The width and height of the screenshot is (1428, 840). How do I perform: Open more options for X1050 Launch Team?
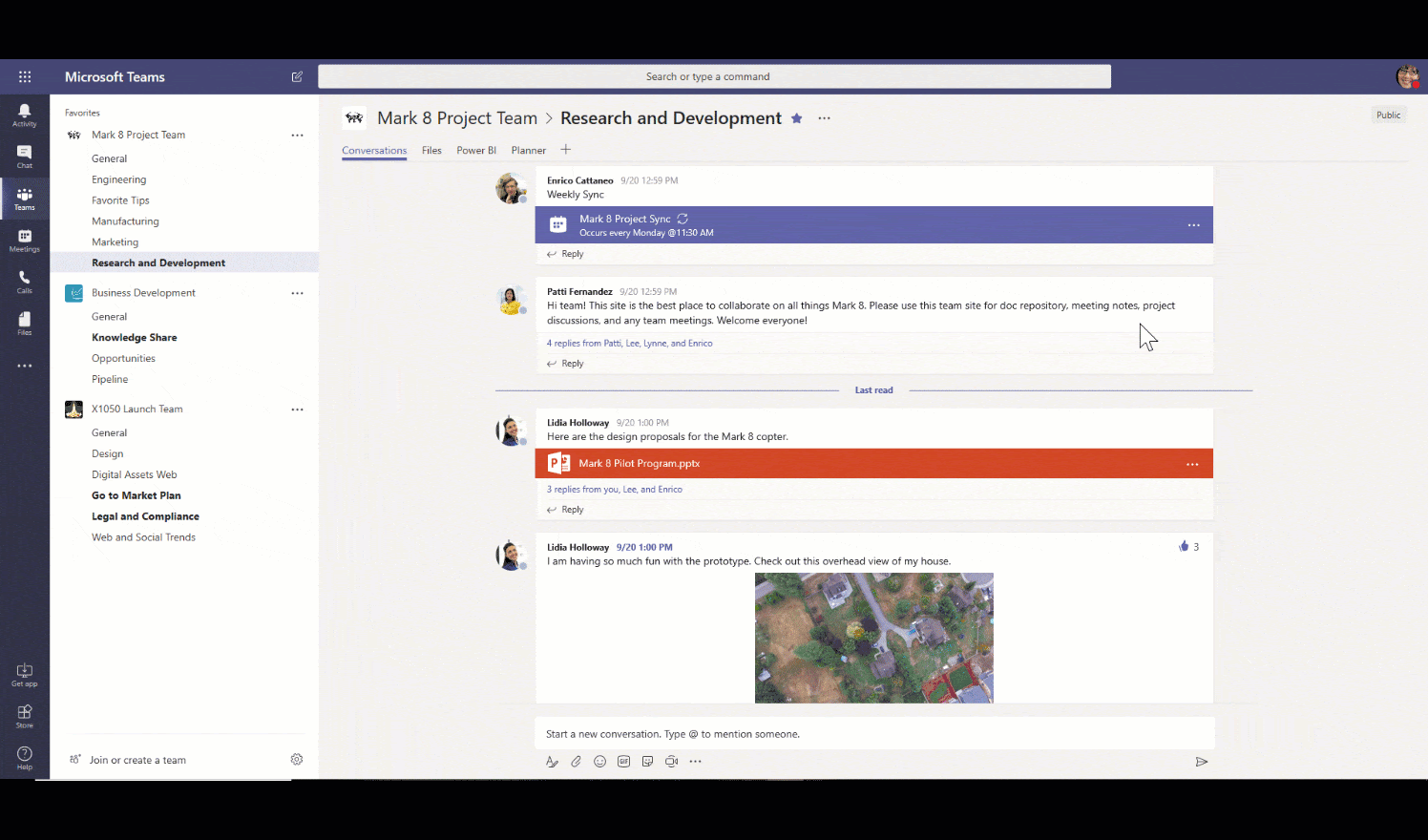[297, 409]
